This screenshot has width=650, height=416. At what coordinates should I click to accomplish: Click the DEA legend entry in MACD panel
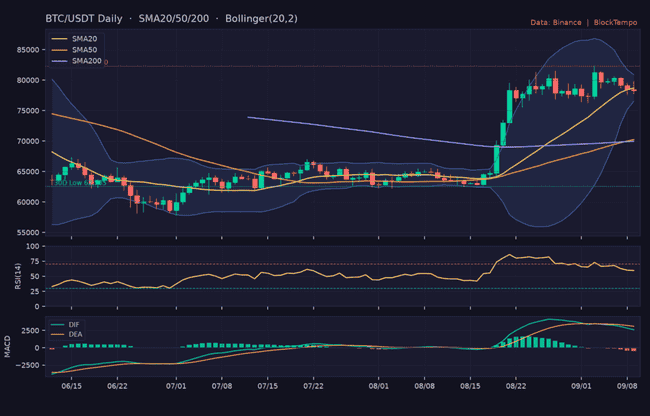pos(66,334)
